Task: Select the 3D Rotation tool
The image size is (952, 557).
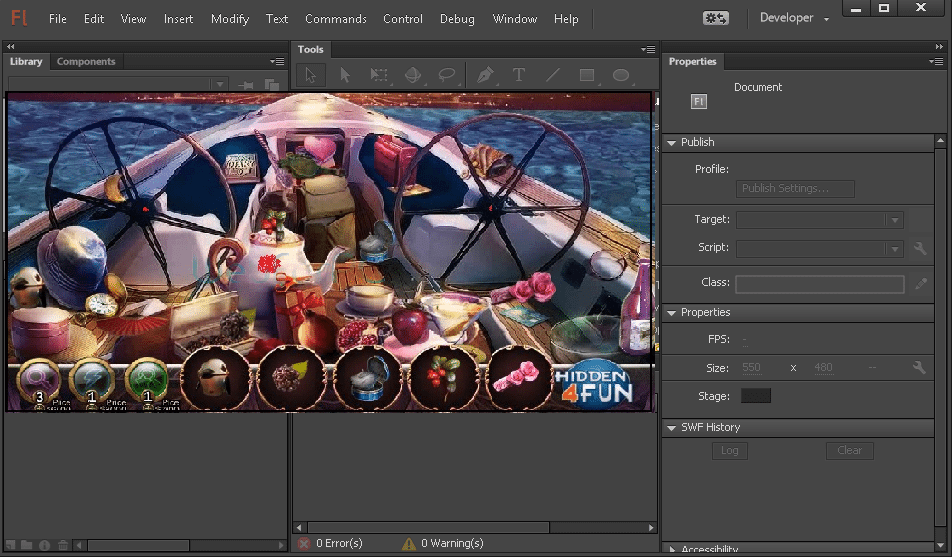Action: pos(413,75)
